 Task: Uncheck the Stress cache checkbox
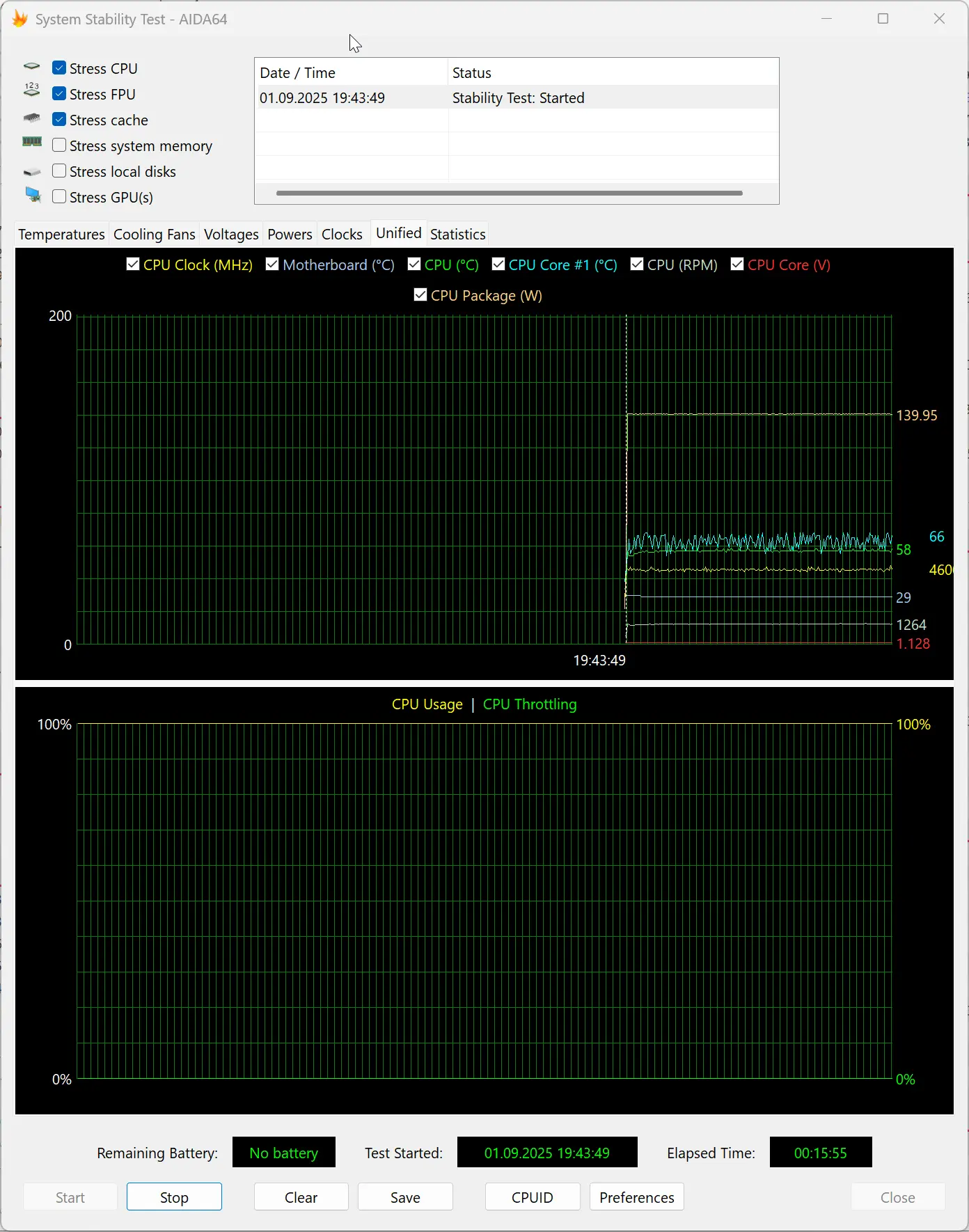59,120
